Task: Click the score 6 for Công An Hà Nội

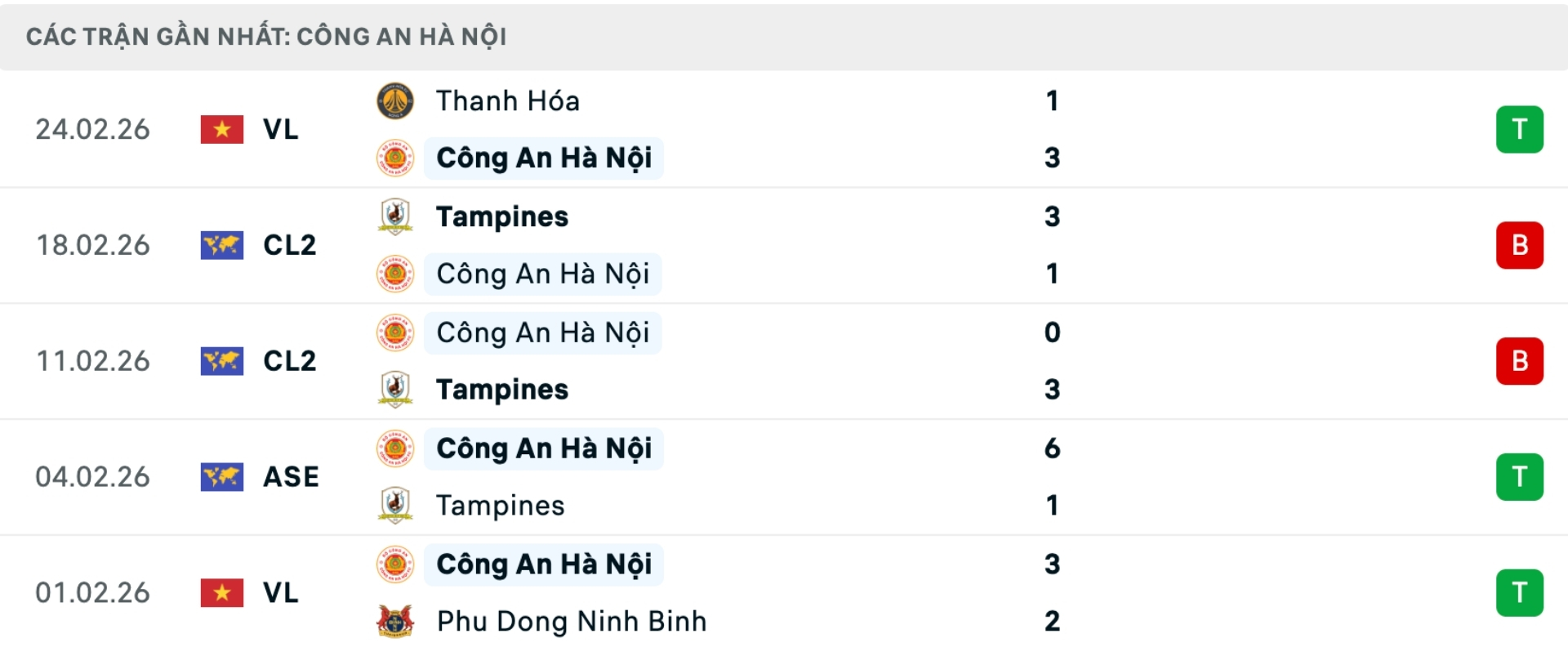Action: pos(1053,448)
